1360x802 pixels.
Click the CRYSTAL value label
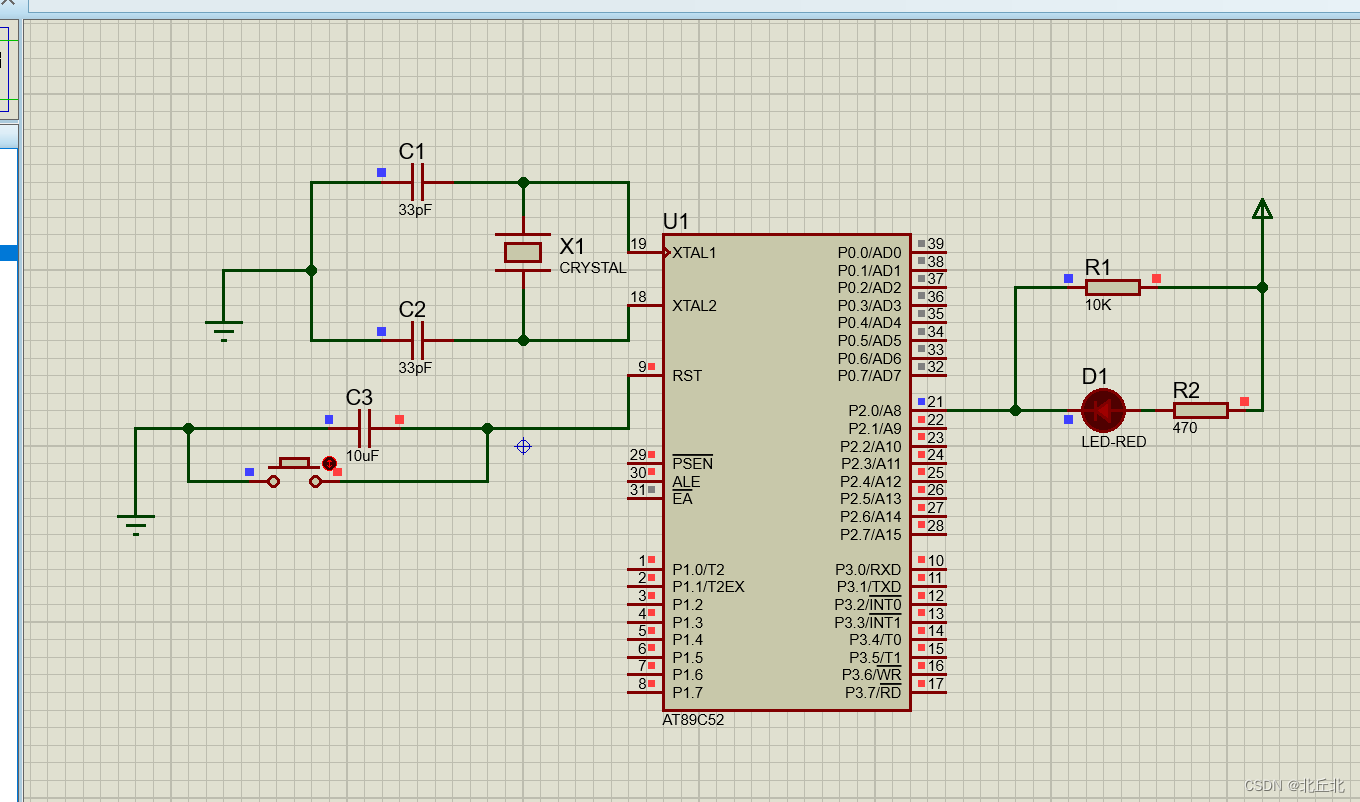pyautogui.click(x=593, y=268)
